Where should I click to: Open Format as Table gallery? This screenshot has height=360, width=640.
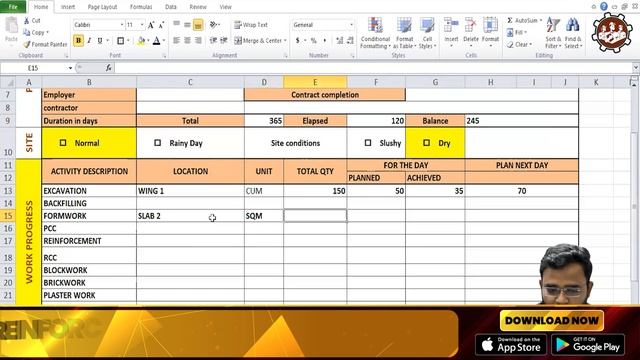404,33
